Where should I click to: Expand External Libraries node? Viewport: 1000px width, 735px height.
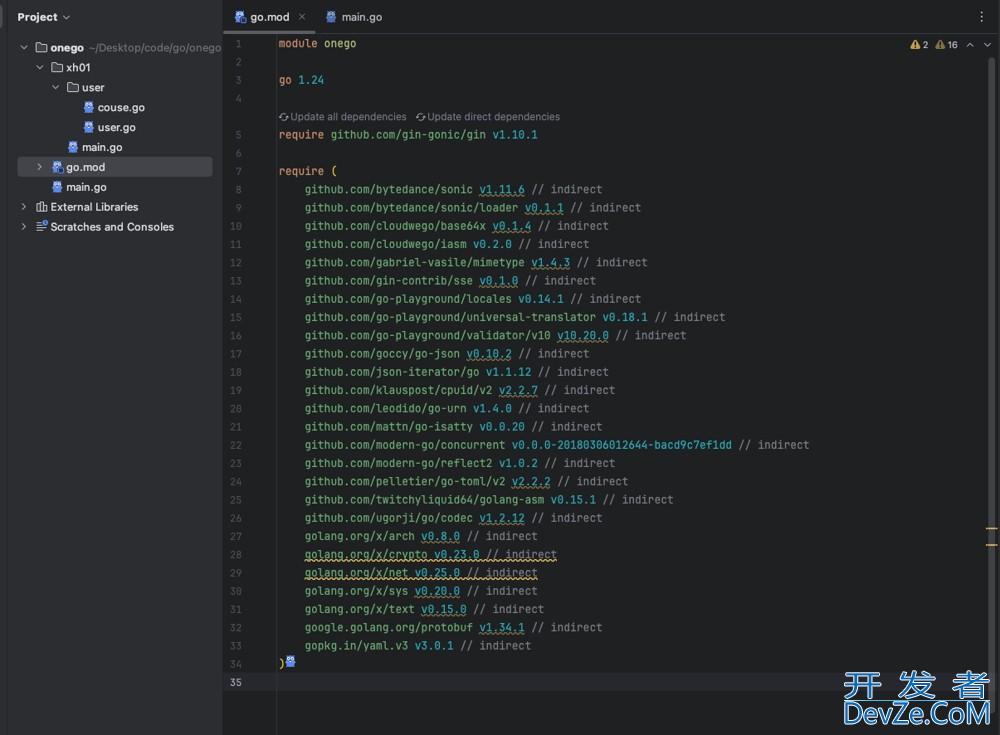click(x=24, y=207)
